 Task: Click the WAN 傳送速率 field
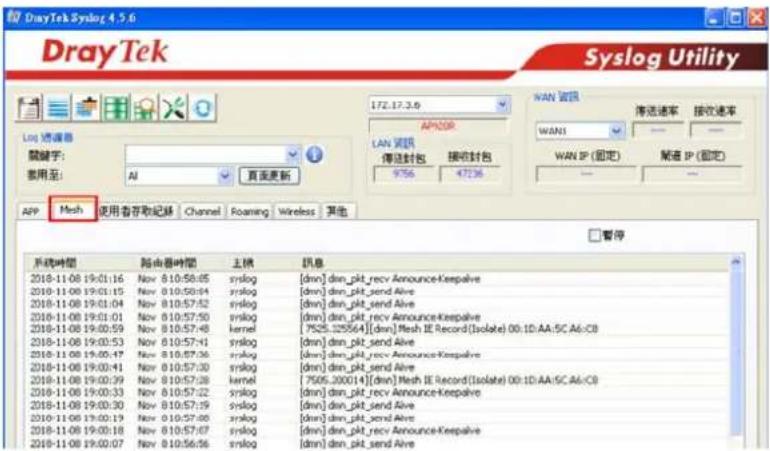click(x=658, y=131)
